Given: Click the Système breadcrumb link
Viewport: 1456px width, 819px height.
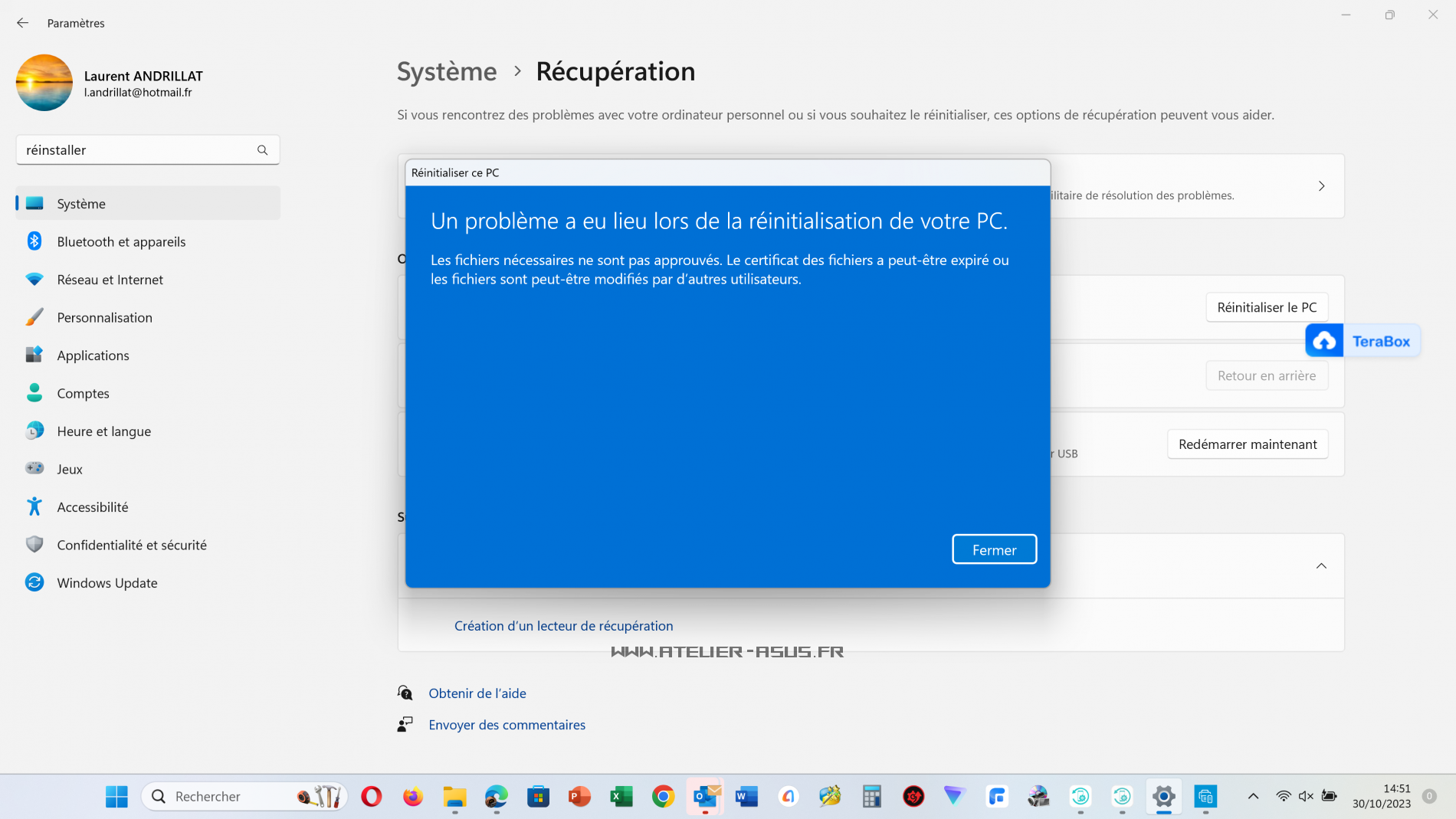Looking at the screenshot, I should pos(447,71).
